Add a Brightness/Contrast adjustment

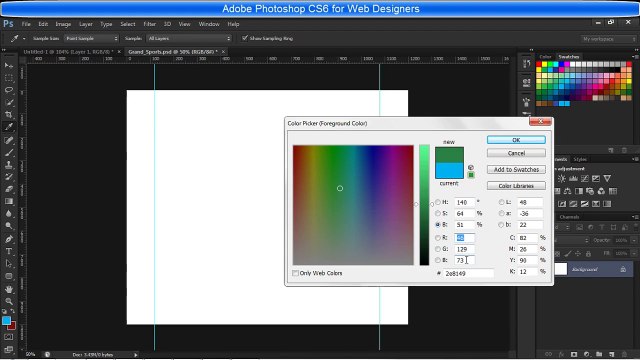click(x=562, y=178)
